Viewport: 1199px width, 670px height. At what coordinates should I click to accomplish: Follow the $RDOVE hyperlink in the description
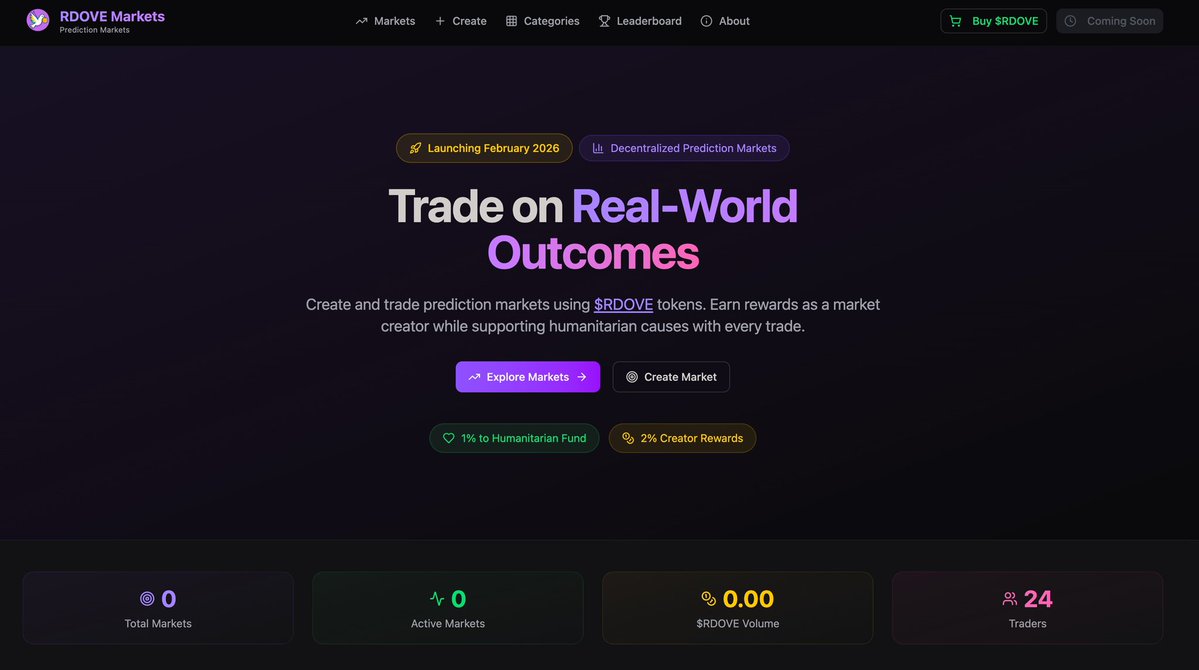click(623, 304)
